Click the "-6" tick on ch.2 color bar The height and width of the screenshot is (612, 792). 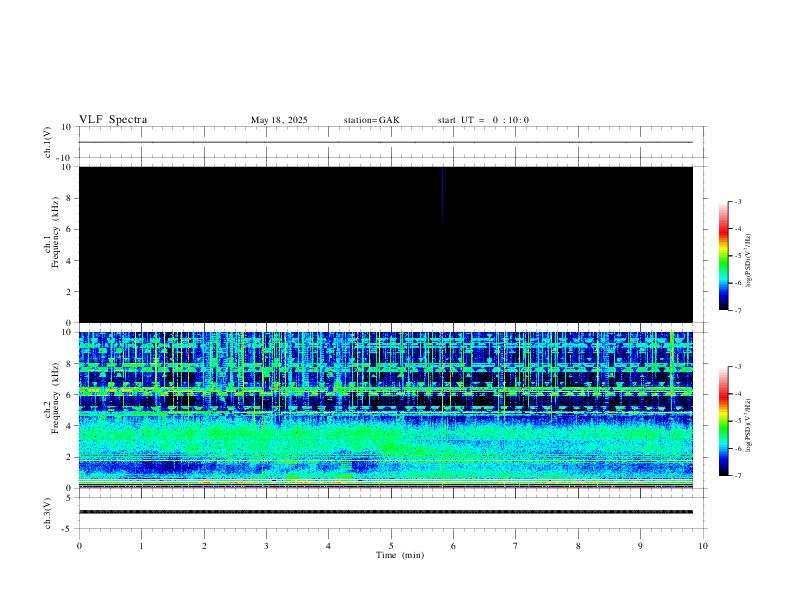(x=738, y=448)
